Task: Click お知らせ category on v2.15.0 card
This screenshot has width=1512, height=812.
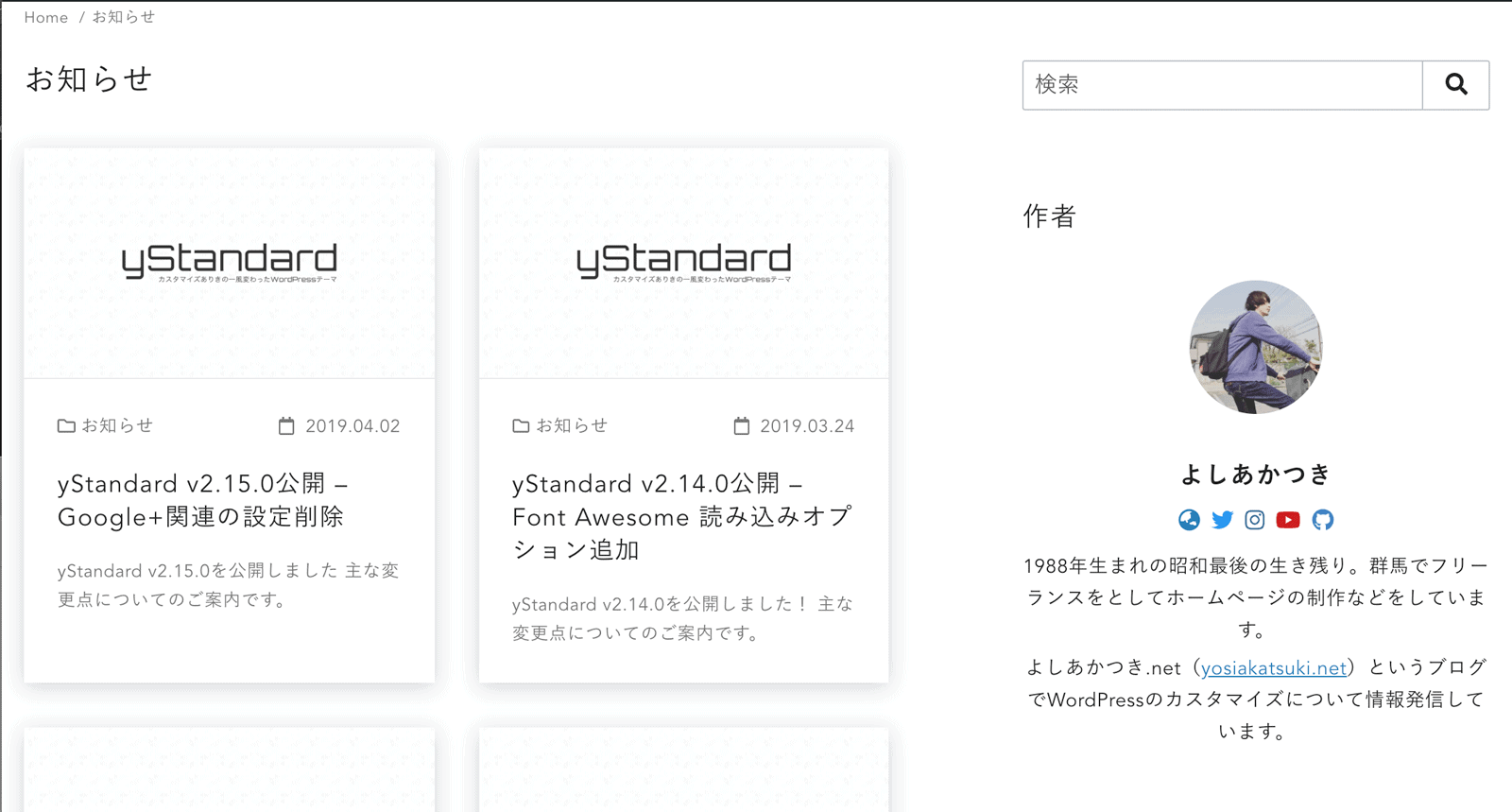Action: [x=117, y=426]
